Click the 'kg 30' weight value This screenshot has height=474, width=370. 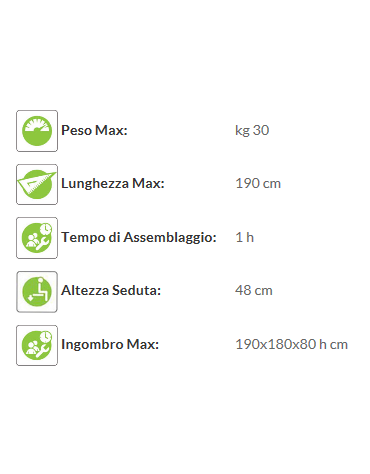click(252, 130)
